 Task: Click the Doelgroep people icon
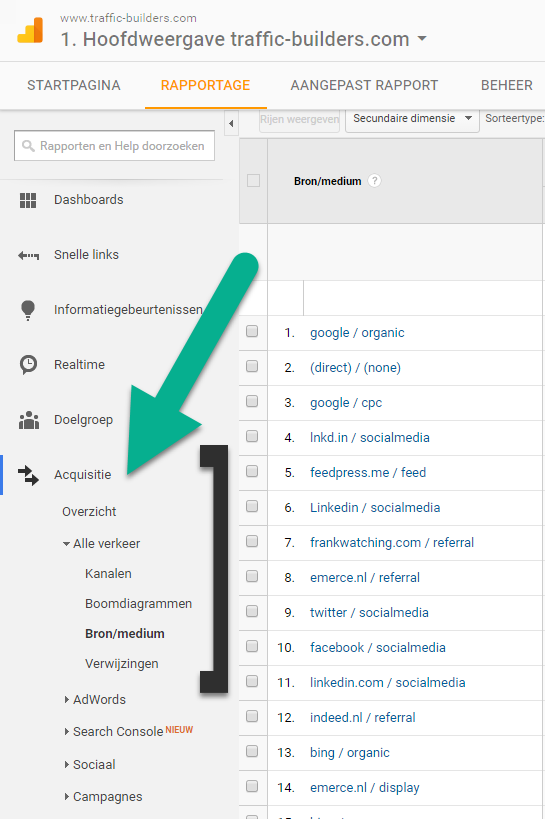tap(29, 420)
